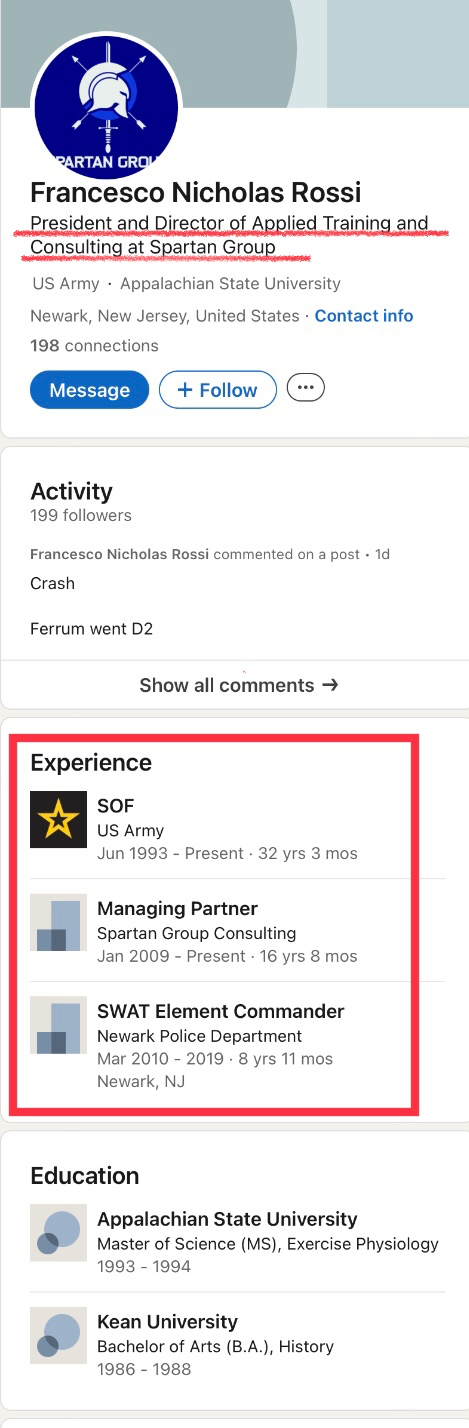Open the Managing Partner position title
Image resolution: width=469 pixels, height=1428 pixels.
click(x=177, y=908)
